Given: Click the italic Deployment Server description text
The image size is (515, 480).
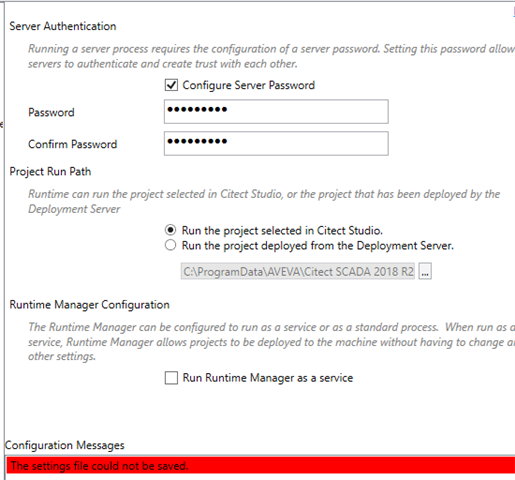Looking at the screenshot, I should (x=264, y=202).
